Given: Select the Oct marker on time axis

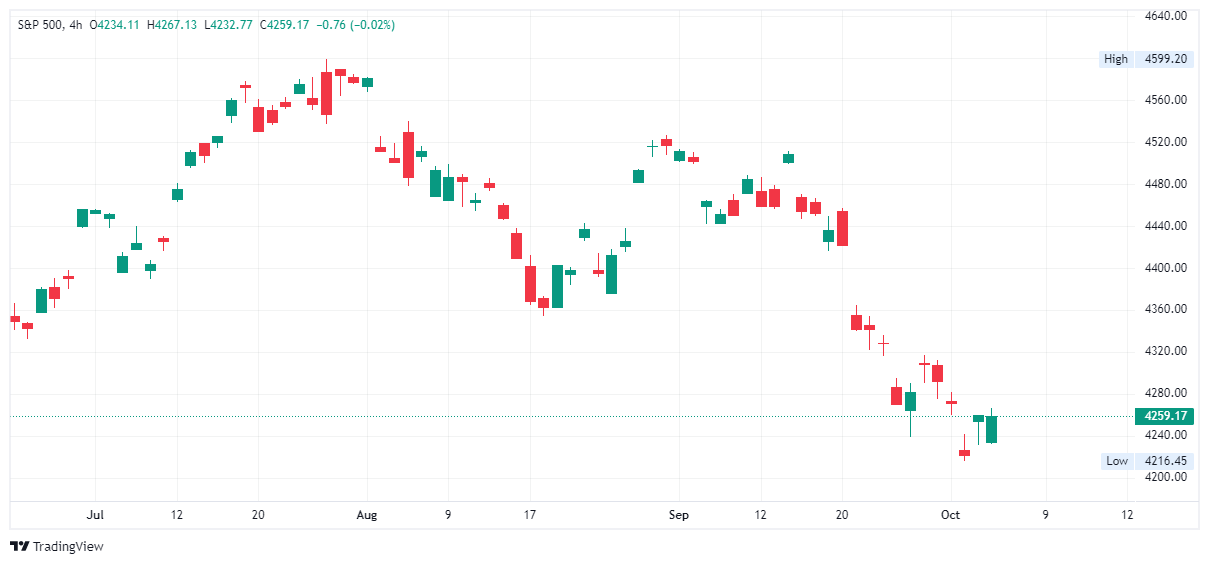Looking at the screenshot, I should (951, 516).
